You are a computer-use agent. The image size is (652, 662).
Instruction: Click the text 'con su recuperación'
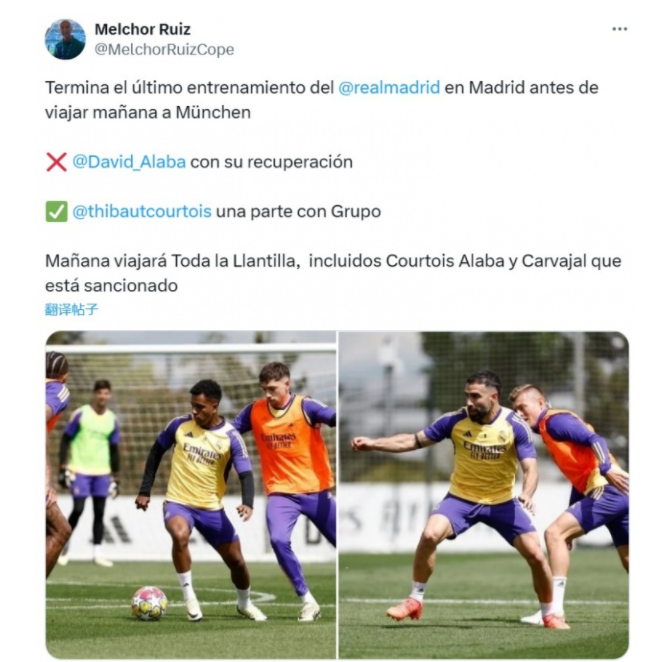272,162
